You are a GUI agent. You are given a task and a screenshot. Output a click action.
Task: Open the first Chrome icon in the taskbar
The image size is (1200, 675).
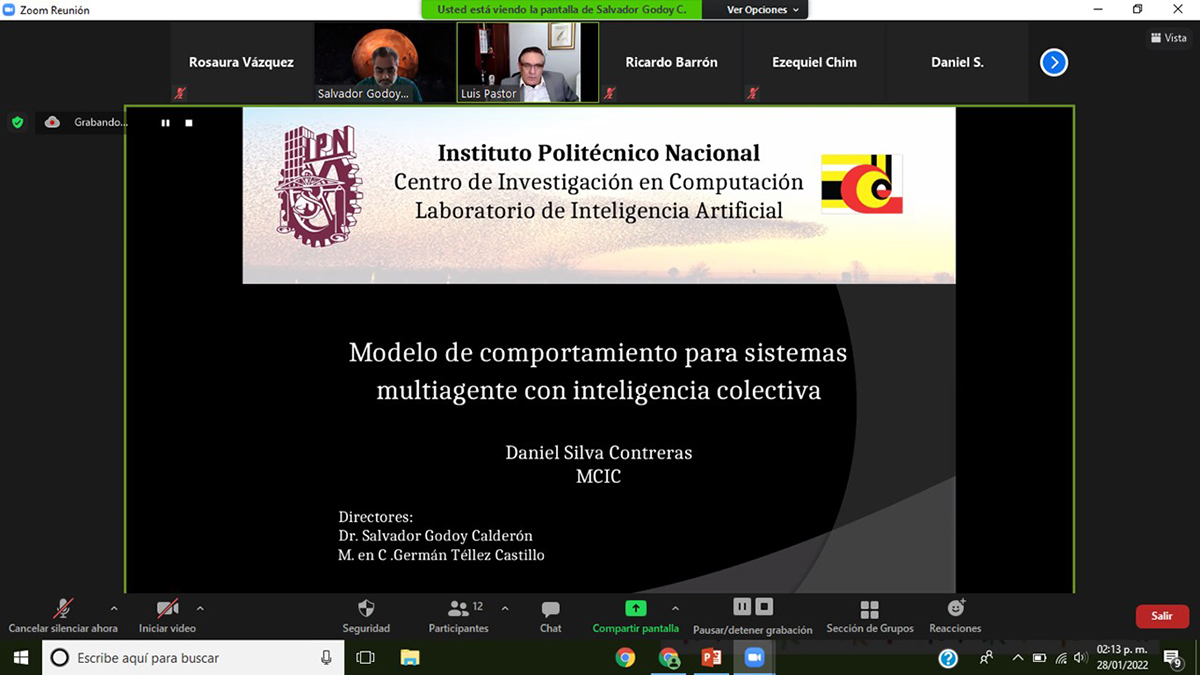click(626, 658)
